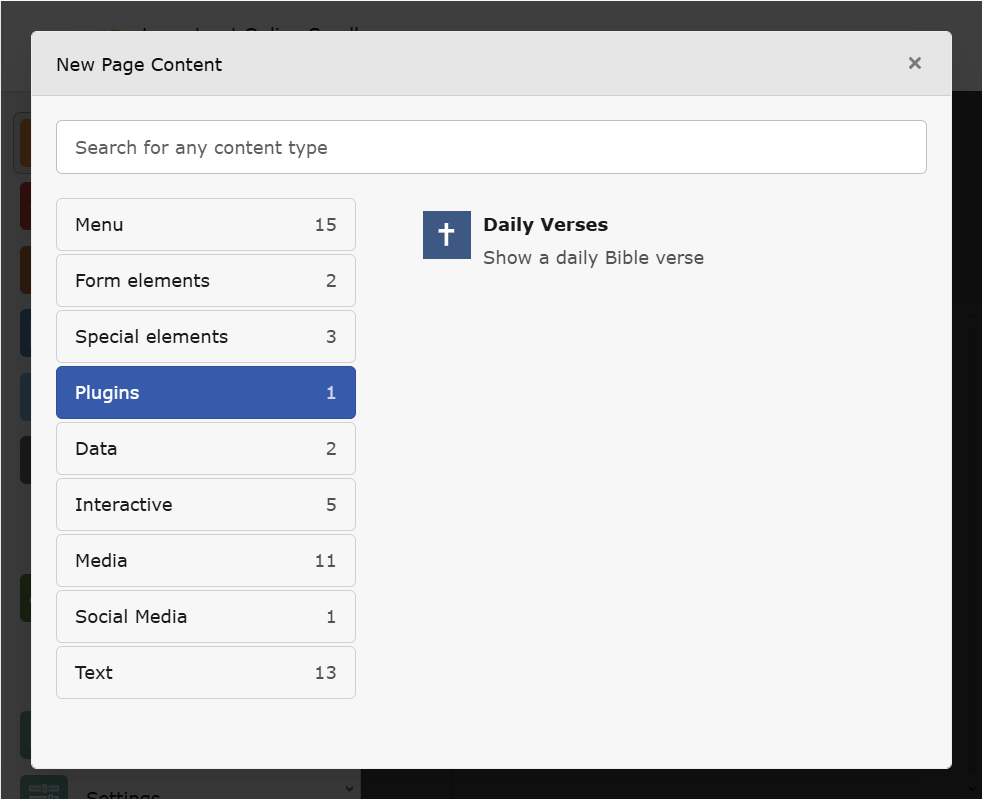The height and width of the screenshot is (799, 982).
Task: Switch to the Media category
Action: 205,561
